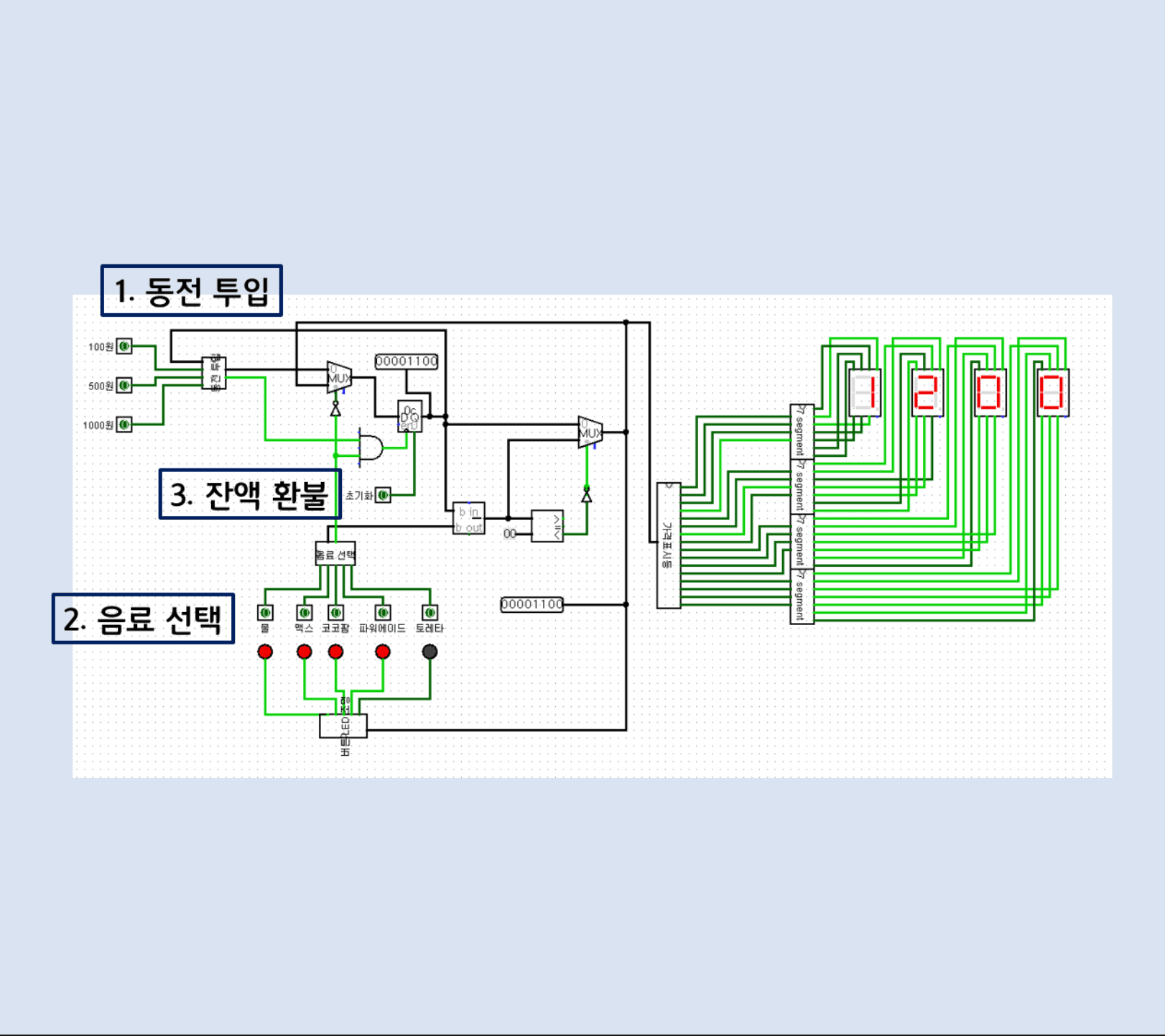1165x1036 pixels.
Task: Toggle the 코코팜 drink input pin
Action: click(335, 613)
